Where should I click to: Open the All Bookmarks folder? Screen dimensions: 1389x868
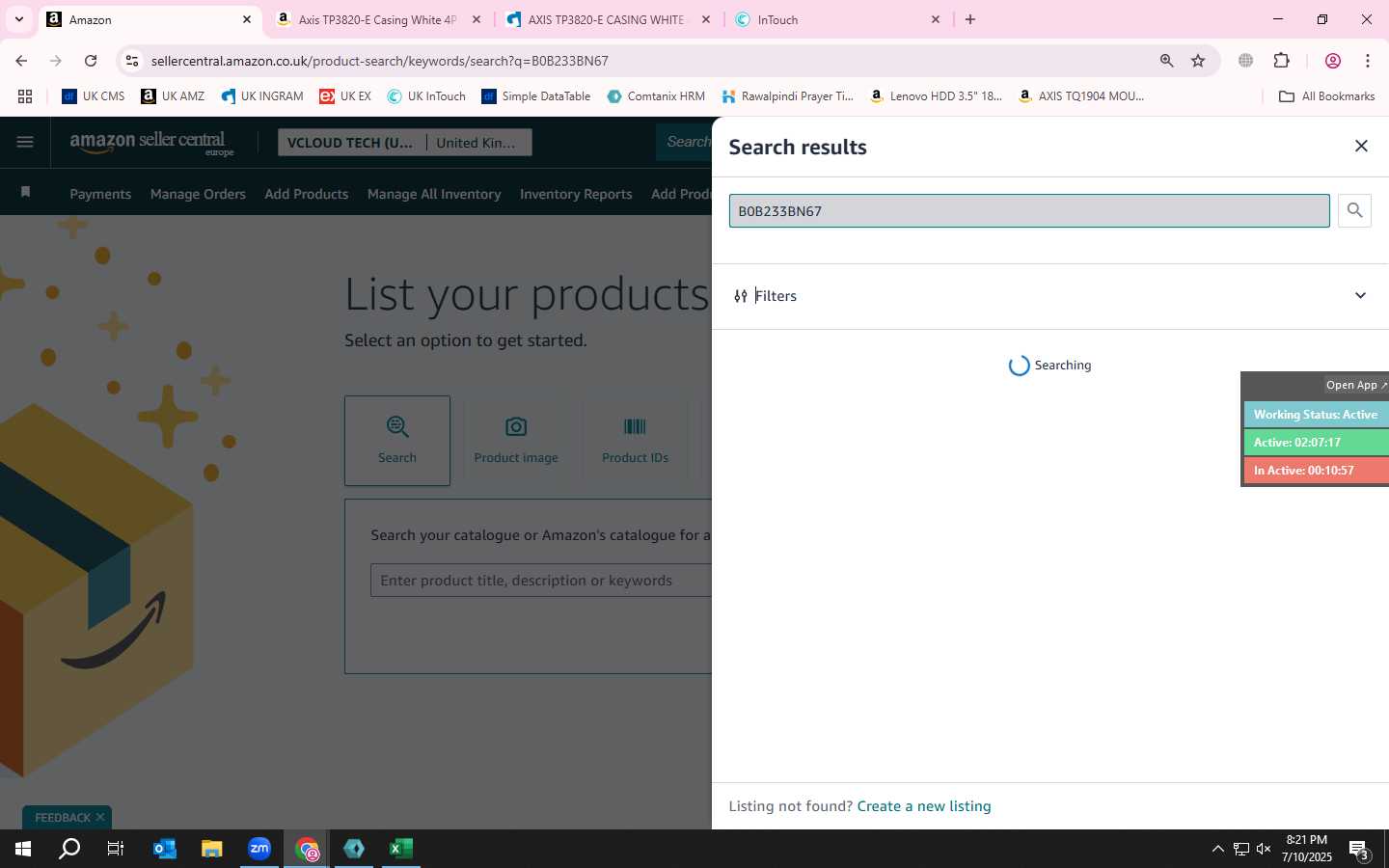click(1326, 96)
